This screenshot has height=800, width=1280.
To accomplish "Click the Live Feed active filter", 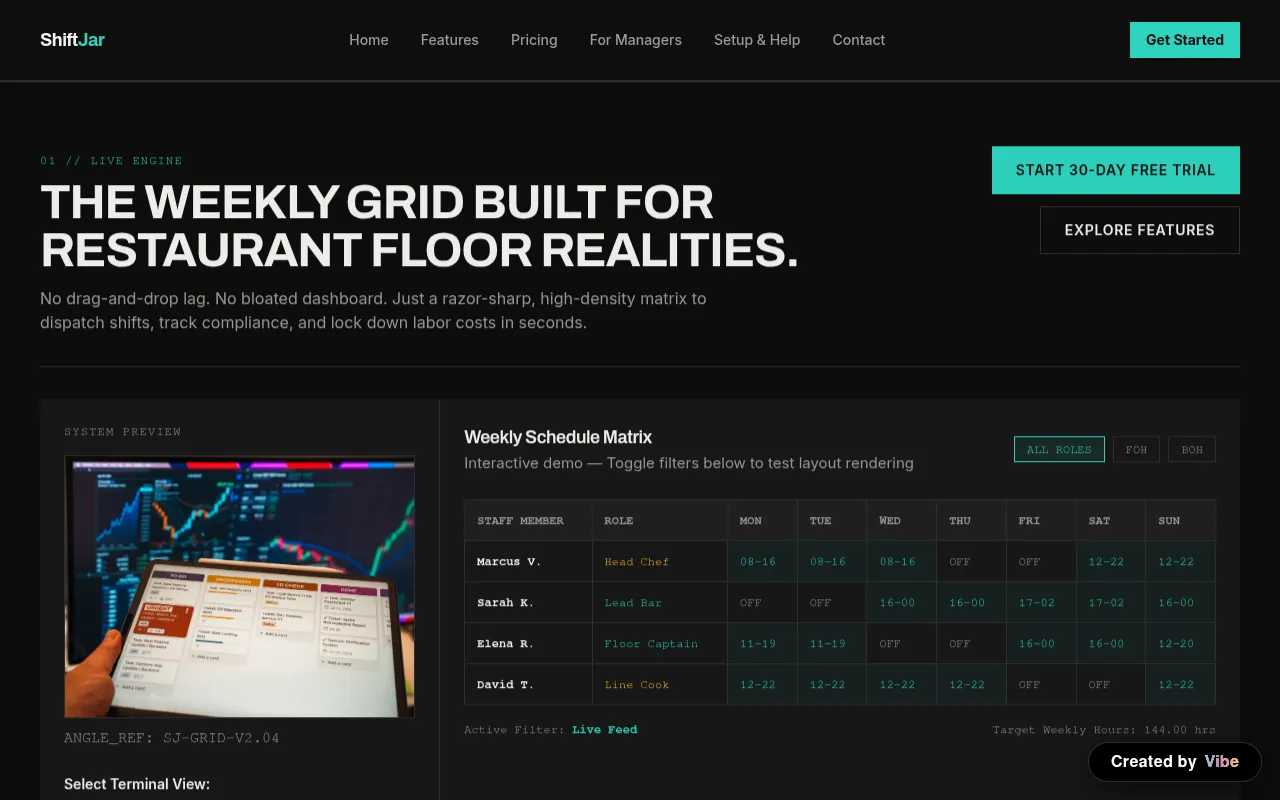I will click(x=604, y=730).
